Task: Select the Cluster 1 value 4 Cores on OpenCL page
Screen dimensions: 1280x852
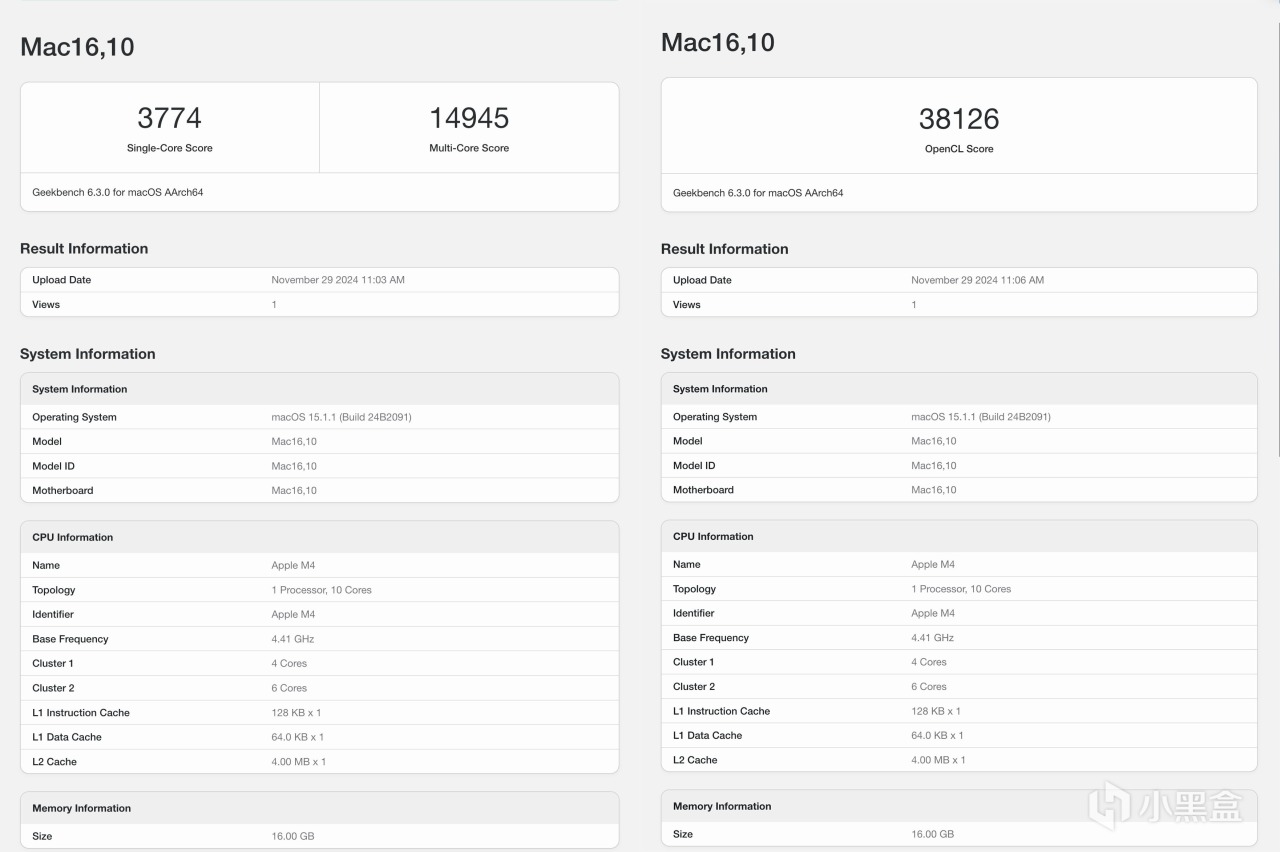Action: tap(929, 662)
